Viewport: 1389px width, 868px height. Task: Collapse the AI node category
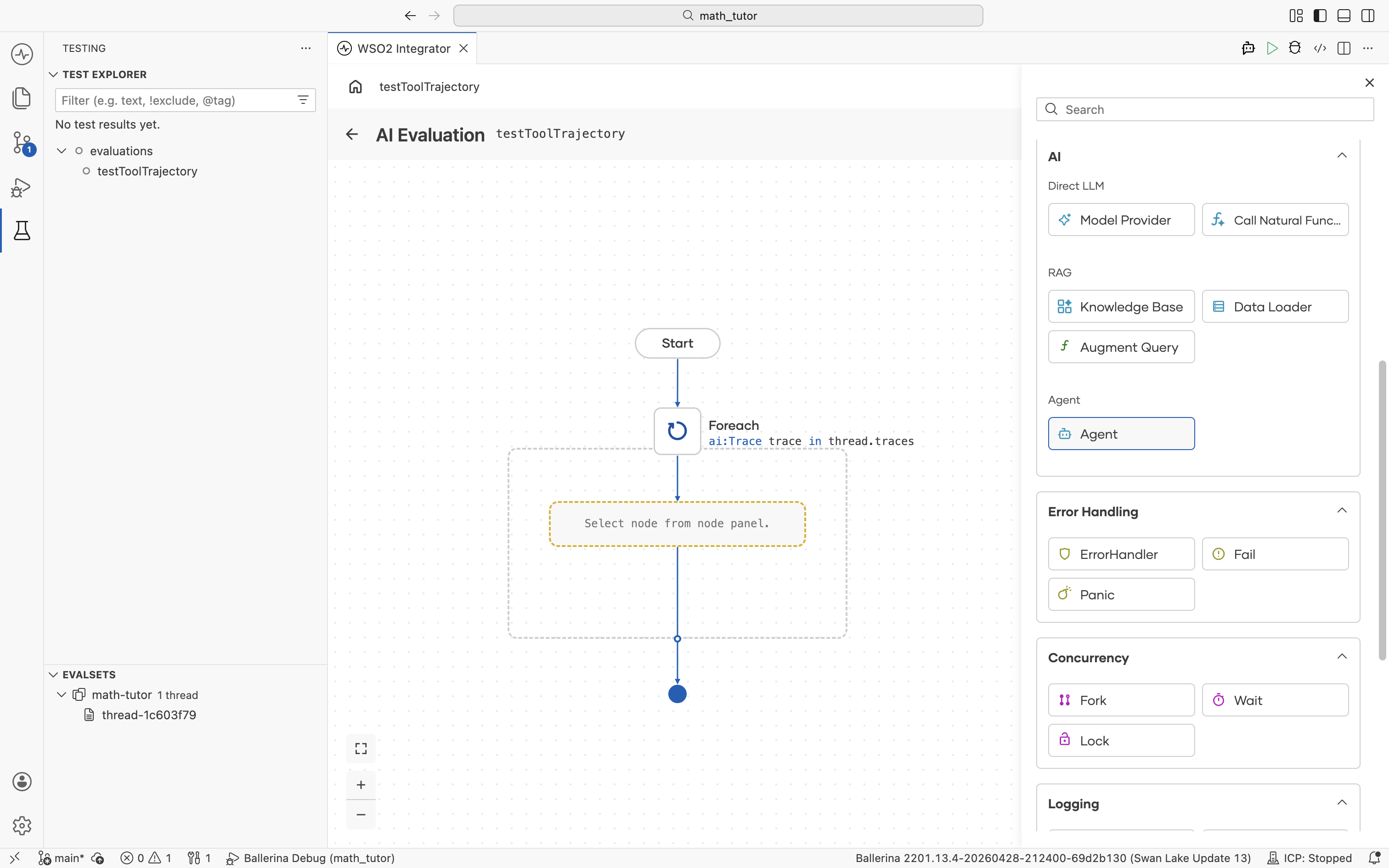click(x=1341, y=156)
